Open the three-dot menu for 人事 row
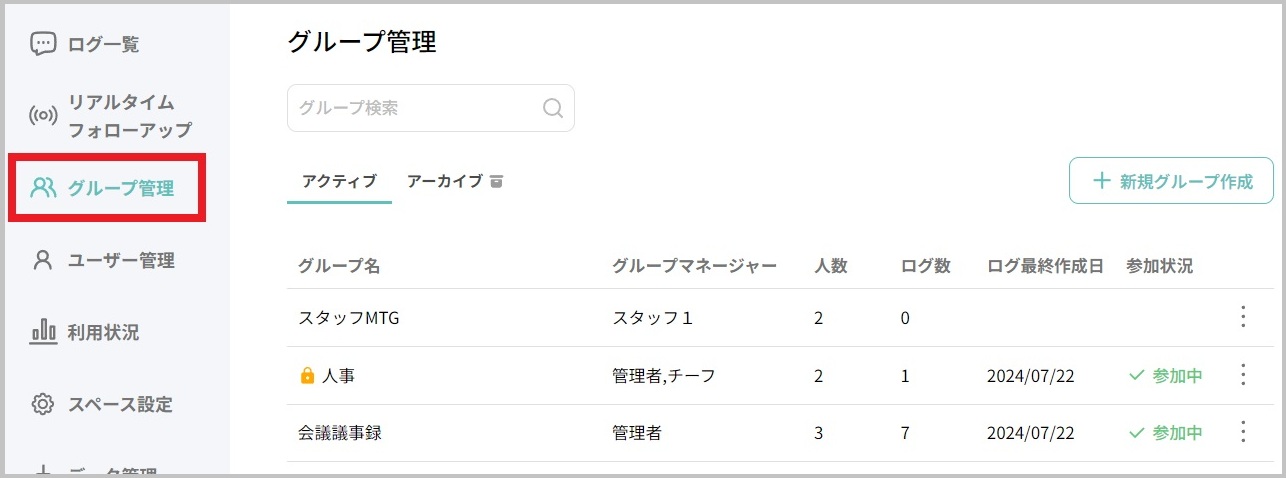Screen dimensions: 1286x478 [x=1243, y=375]
